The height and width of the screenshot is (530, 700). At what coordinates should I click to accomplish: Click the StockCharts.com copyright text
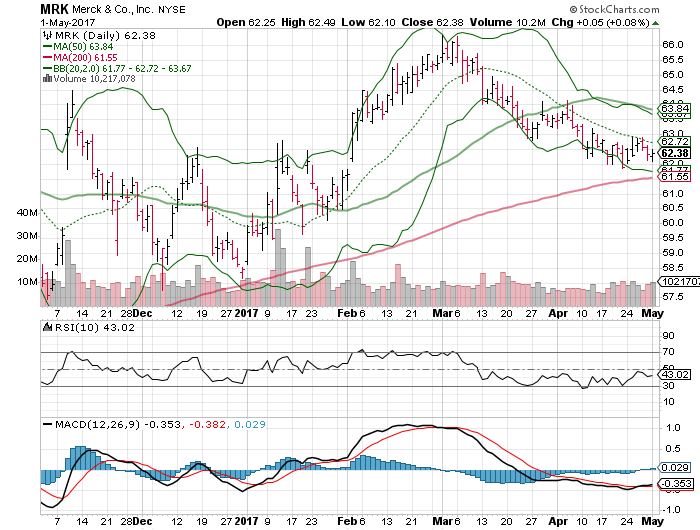point(614,9)
